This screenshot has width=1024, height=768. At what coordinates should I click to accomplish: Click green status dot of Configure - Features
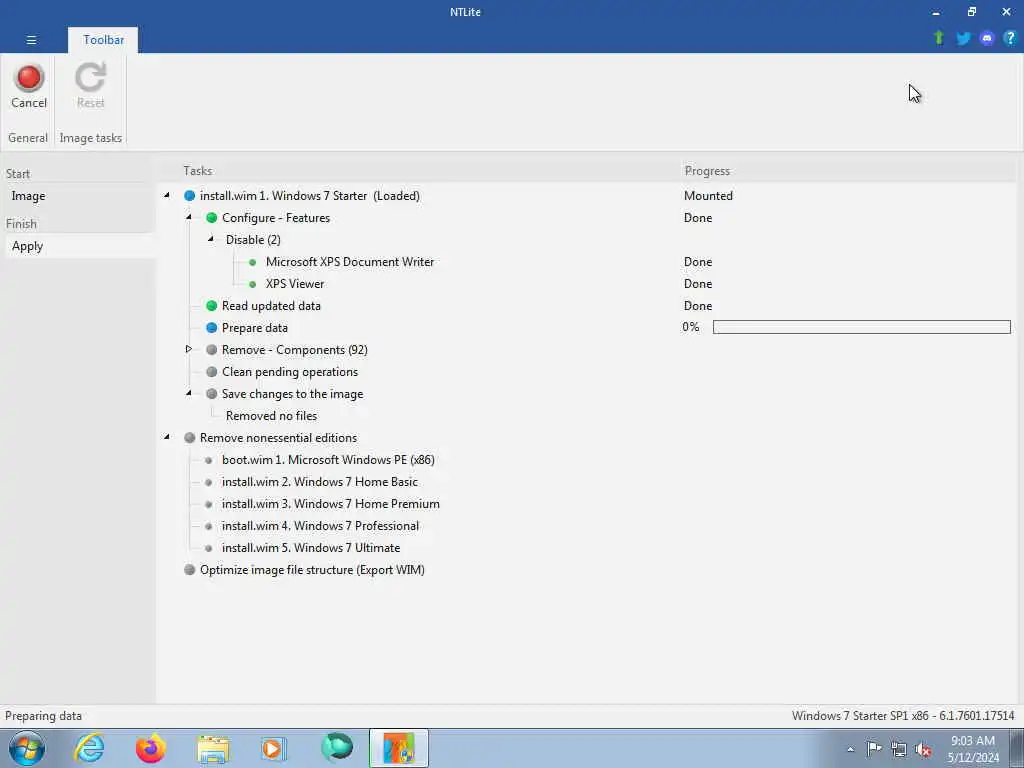(x=212, y=218)
